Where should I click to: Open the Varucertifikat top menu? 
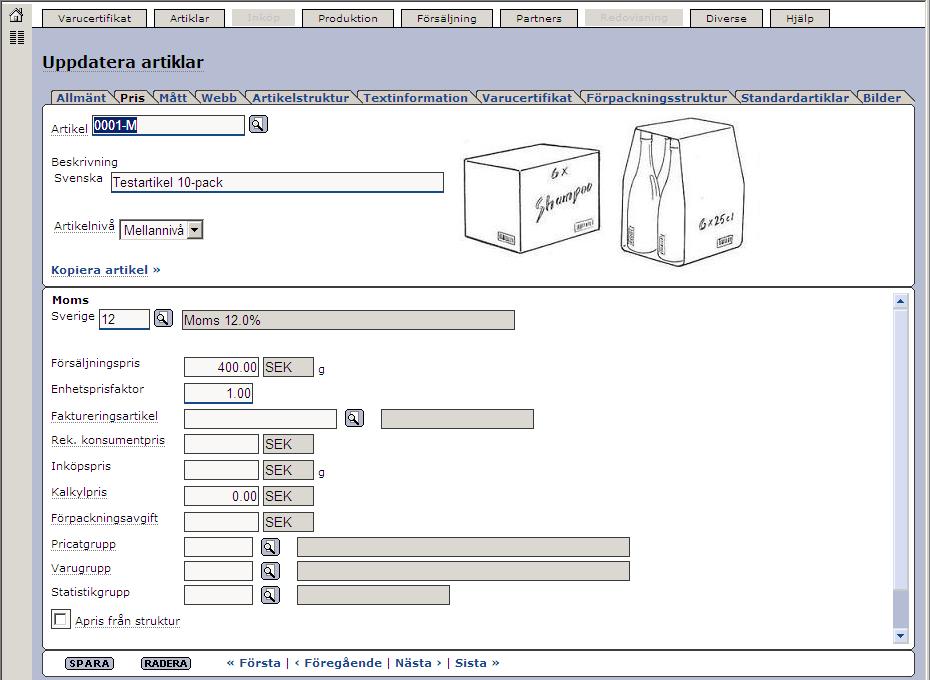tap(94, 18)
